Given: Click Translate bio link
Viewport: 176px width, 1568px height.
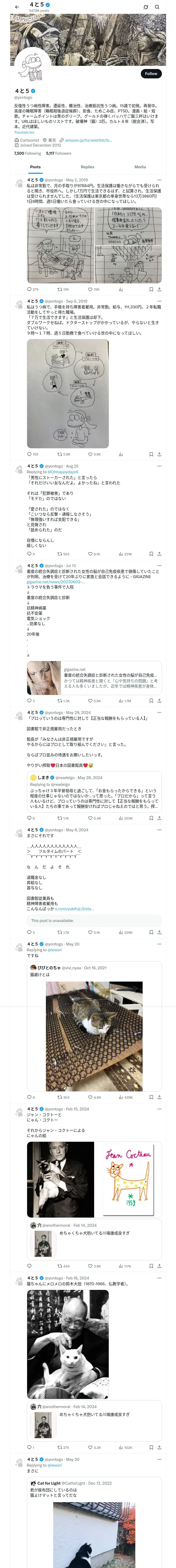Looking at the screenshot, I should [24, 132].
